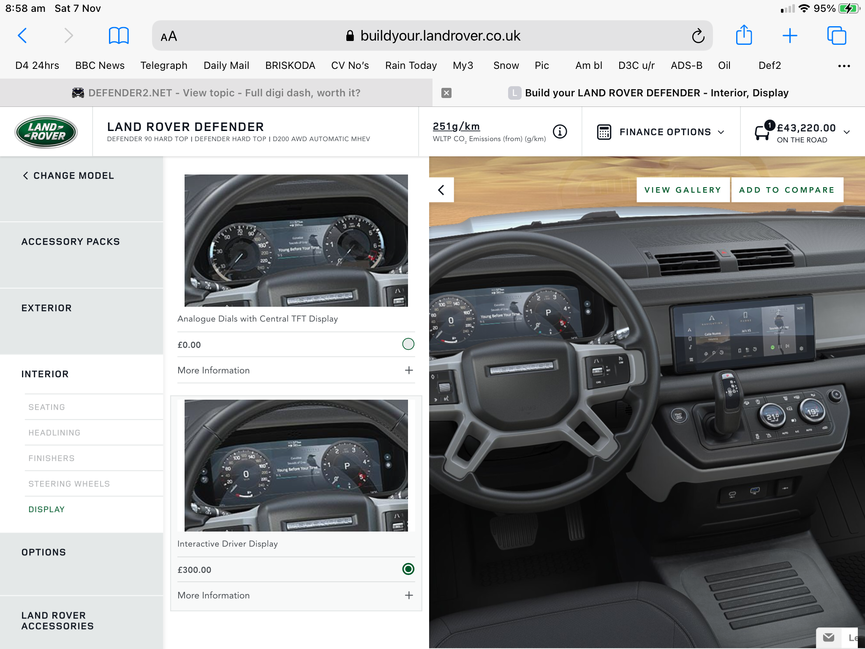Image resolution: width=865 pixels, height=649 pixels.
Task: Go back via Change Model
Action: 68,175
